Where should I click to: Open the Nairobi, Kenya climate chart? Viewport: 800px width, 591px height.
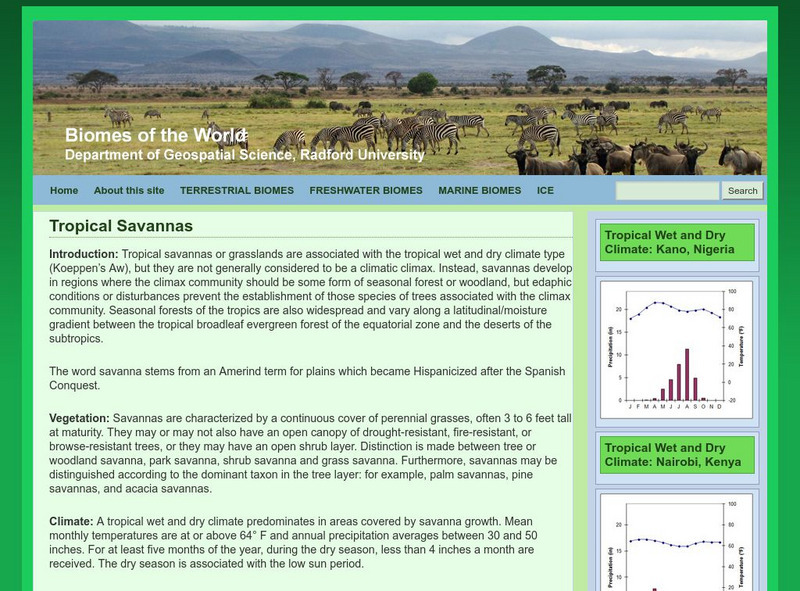pyautogui.click(x=677, y=542)
